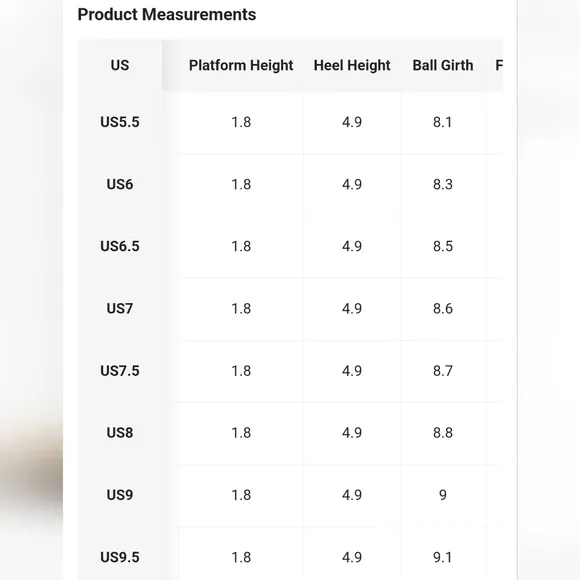Select the US7 size row label

point(120,308)
